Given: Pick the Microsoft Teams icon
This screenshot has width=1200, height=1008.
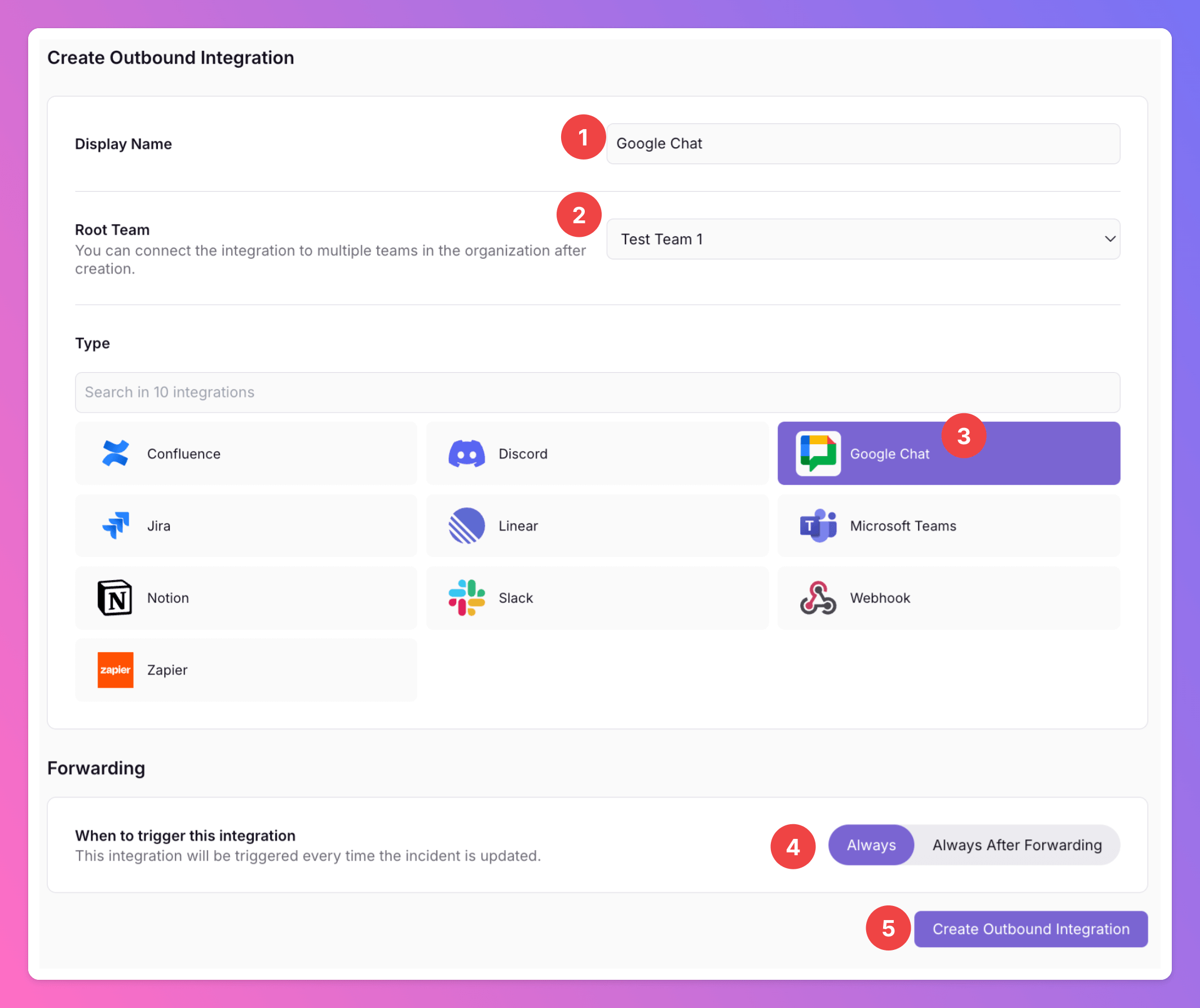Looking at the screenshot, I should 818,526.
